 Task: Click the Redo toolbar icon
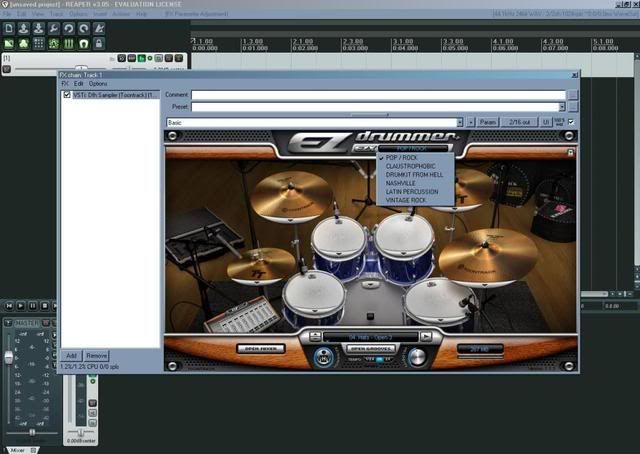(x=84, y=28)
